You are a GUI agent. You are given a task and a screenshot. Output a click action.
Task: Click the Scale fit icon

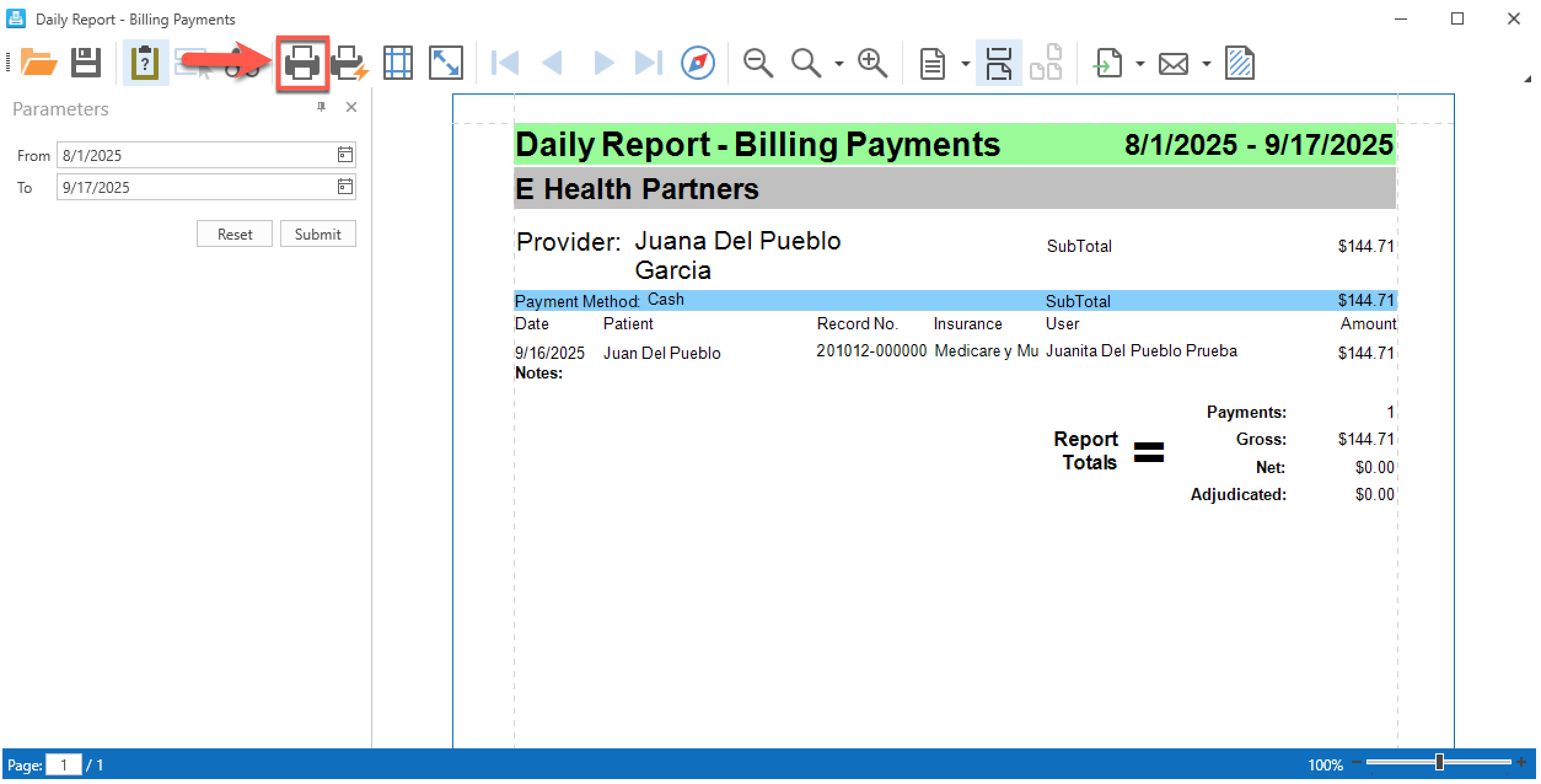click(445, 63)
